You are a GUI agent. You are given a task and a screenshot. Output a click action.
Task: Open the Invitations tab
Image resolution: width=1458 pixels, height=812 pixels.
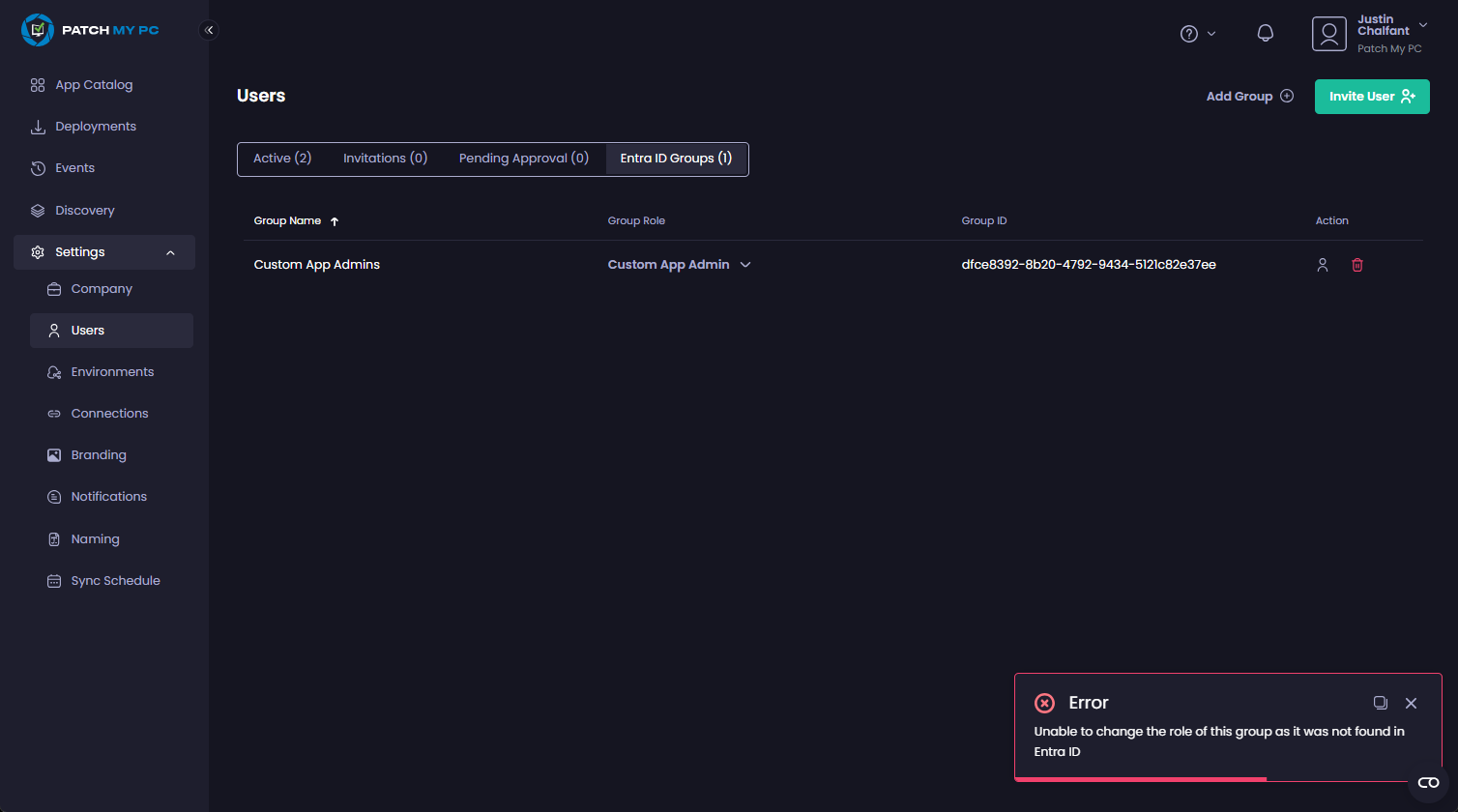[x=384, y=158]
